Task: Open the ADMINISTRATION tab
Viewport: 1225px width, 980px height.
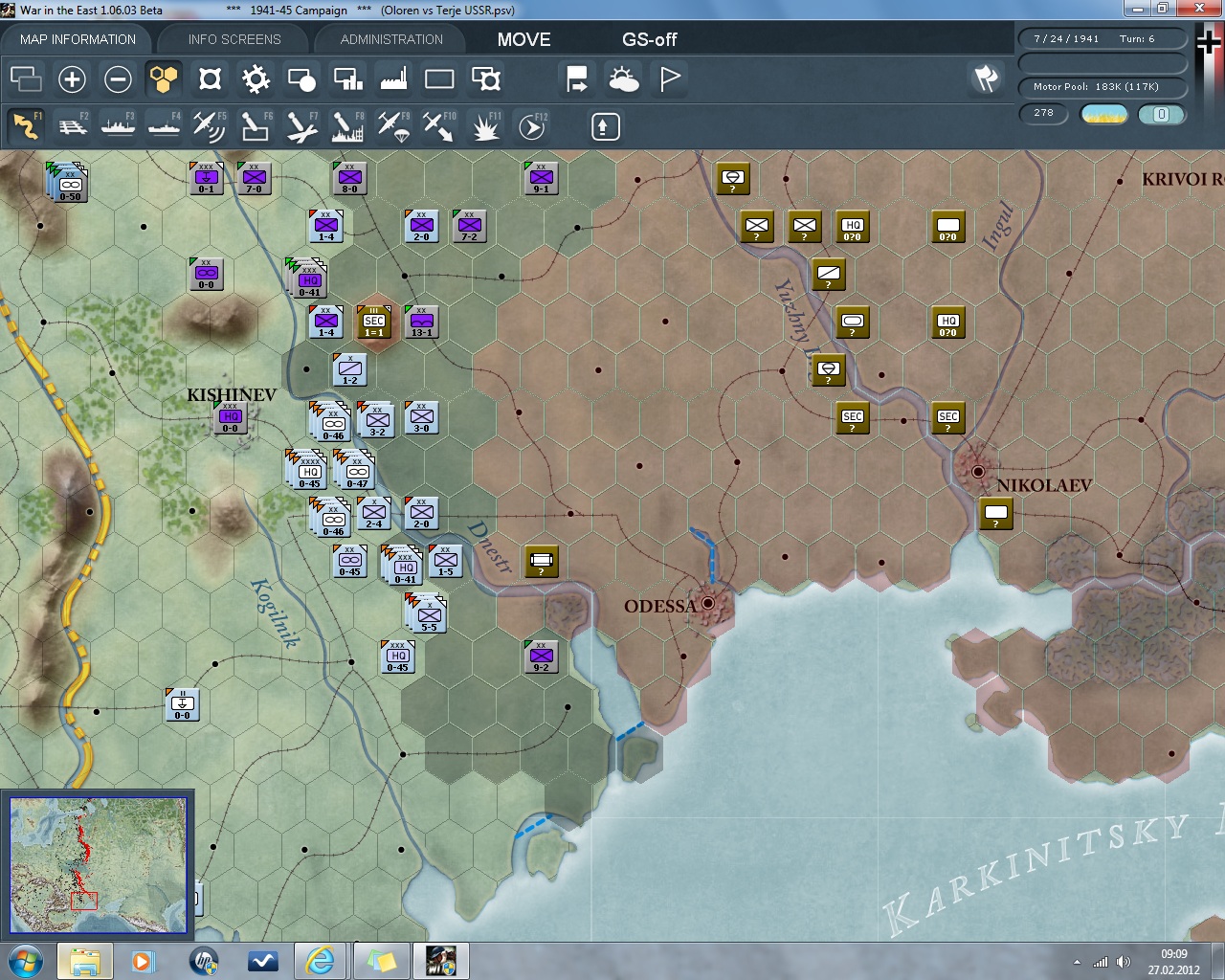Action: [391, 39]
